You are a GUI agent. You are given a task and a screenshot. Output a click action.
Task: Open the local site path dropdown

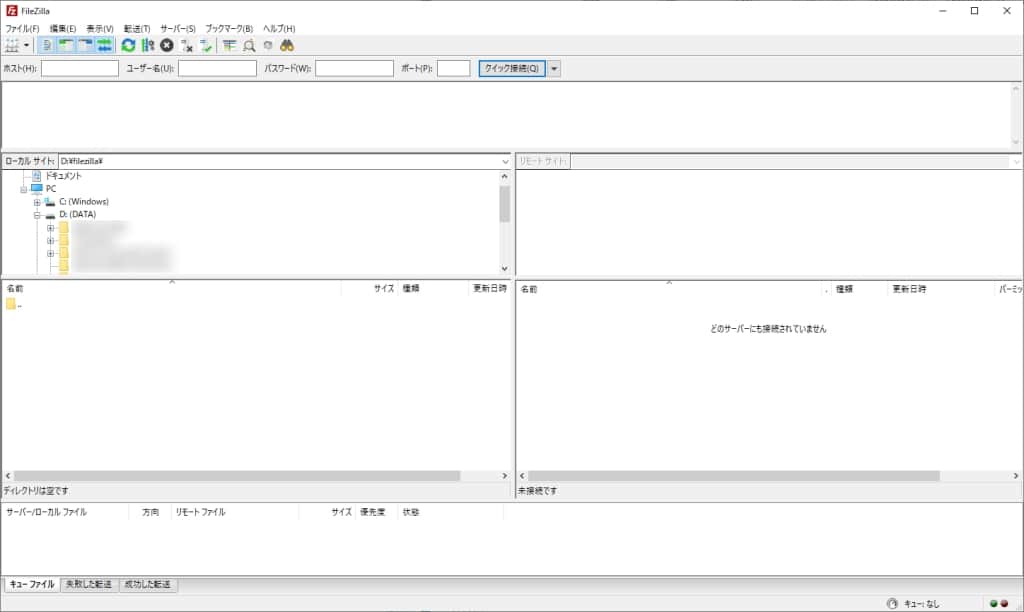(505, 161)
